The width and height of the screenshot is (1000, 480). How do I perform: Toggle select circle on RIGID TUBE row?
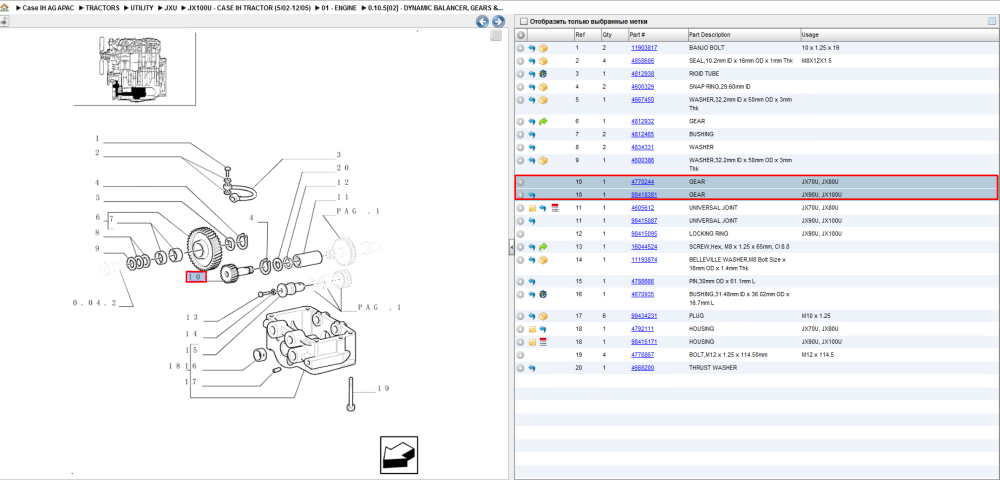click(521, 74)
